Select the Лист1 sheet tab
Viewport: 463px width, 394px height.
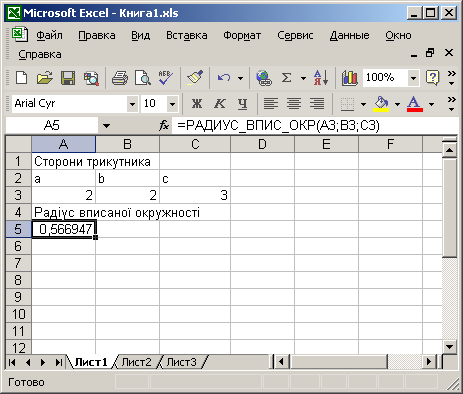(x=91, y=362)
